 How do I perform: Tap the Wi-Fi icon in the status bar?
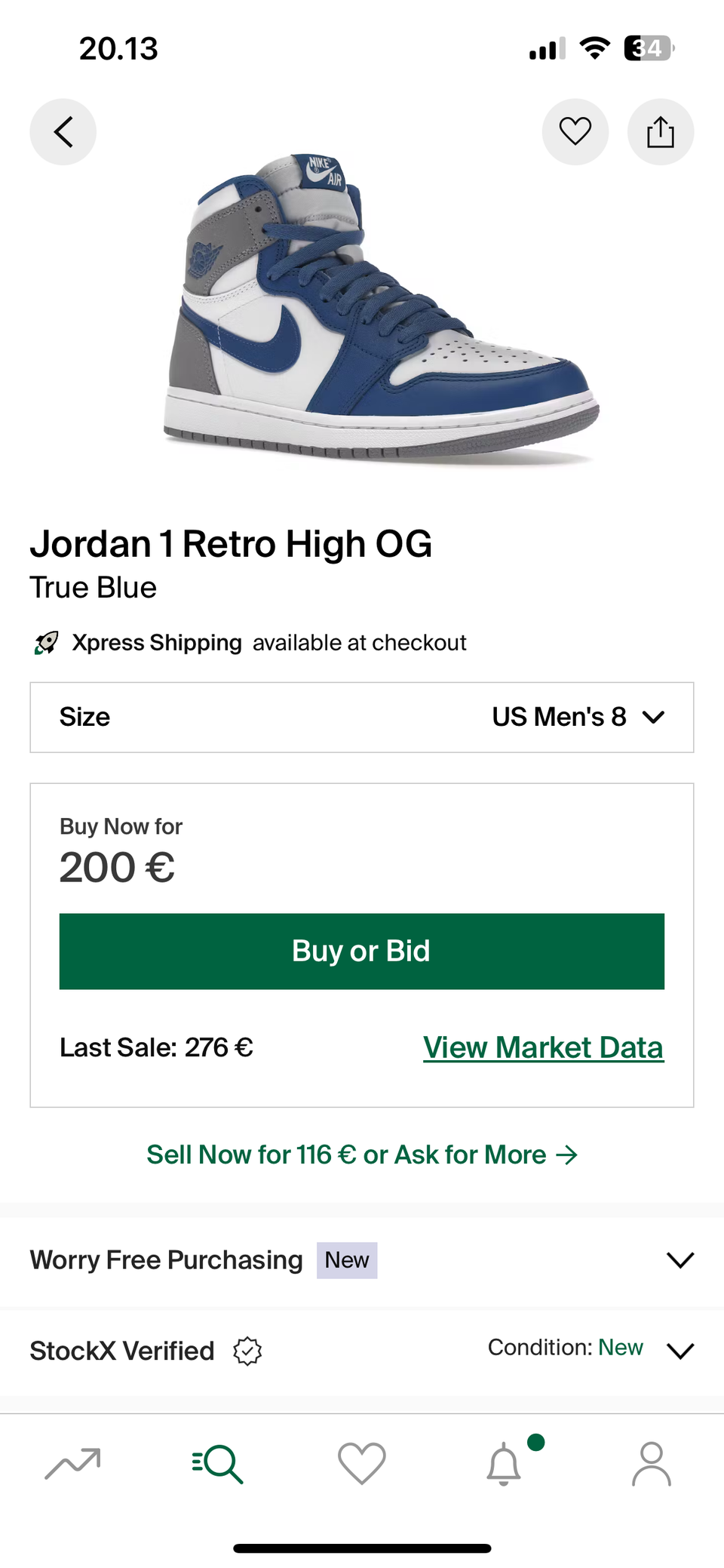[595, 49]
